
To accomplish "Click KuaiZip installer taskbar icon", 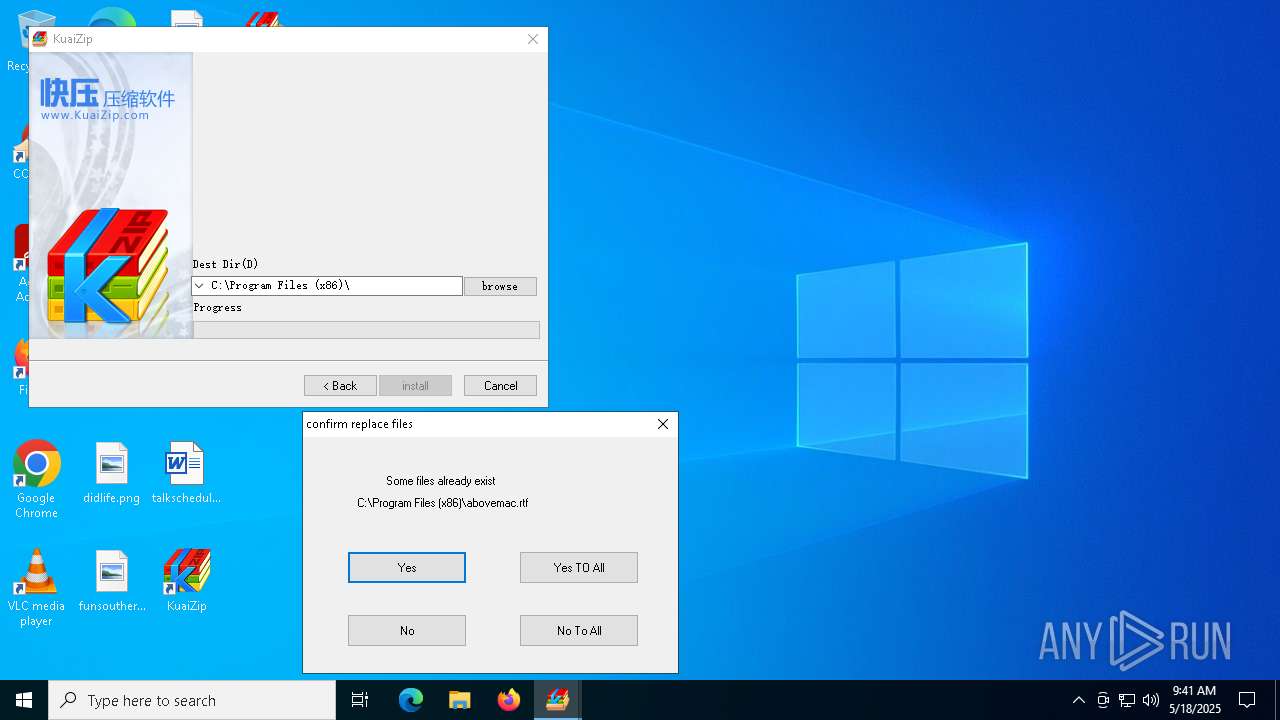I will 557,700.
